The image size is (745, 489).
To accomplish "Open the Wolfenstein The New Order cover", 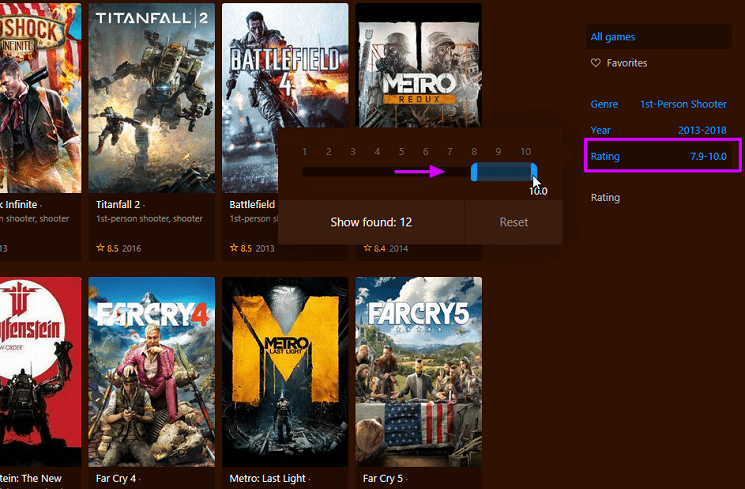I will (40, 372).
